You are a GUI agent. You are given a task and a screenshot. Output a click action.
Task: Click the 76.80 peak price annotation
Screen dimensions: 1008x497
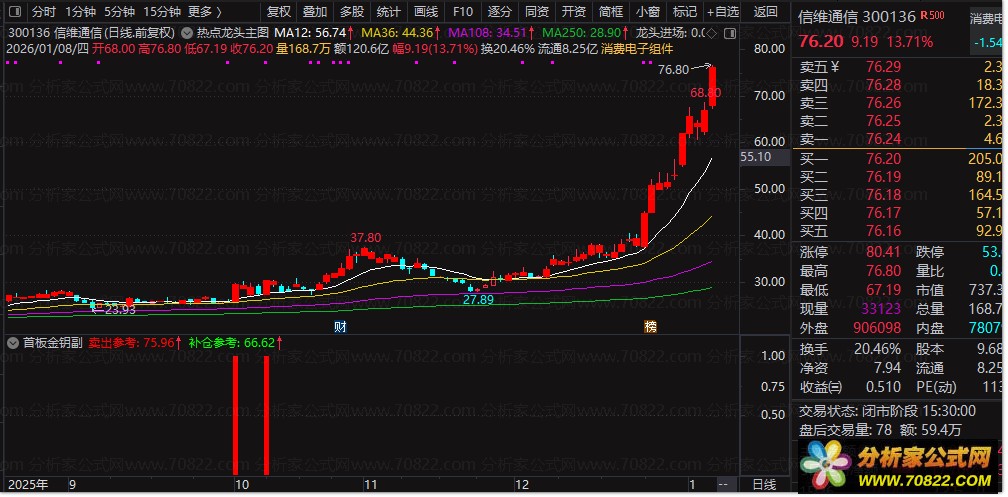[673, 70]
